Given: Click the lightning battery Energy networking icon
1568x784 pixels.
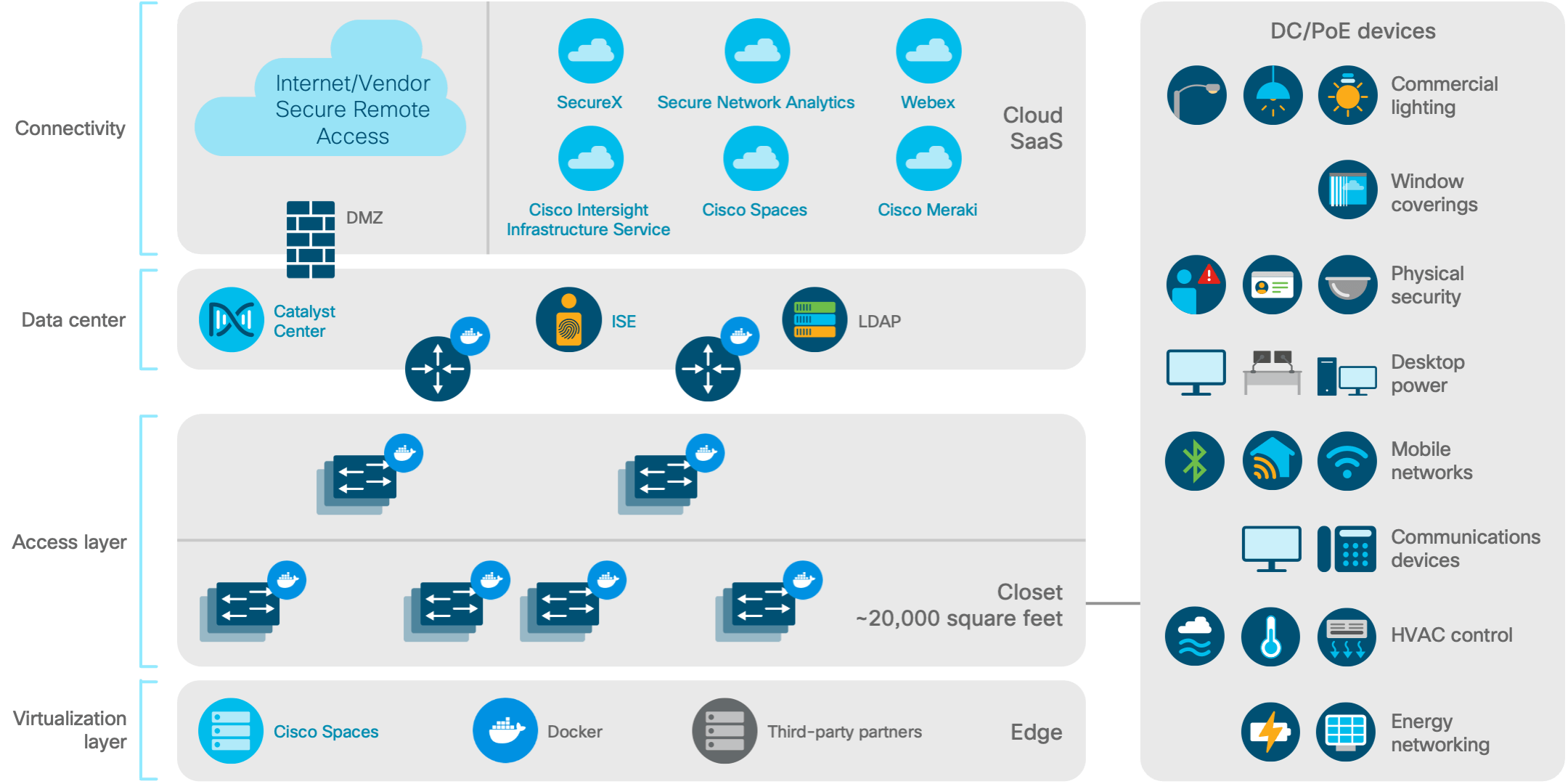Looking at the screenshot, I should [1270, 732].
